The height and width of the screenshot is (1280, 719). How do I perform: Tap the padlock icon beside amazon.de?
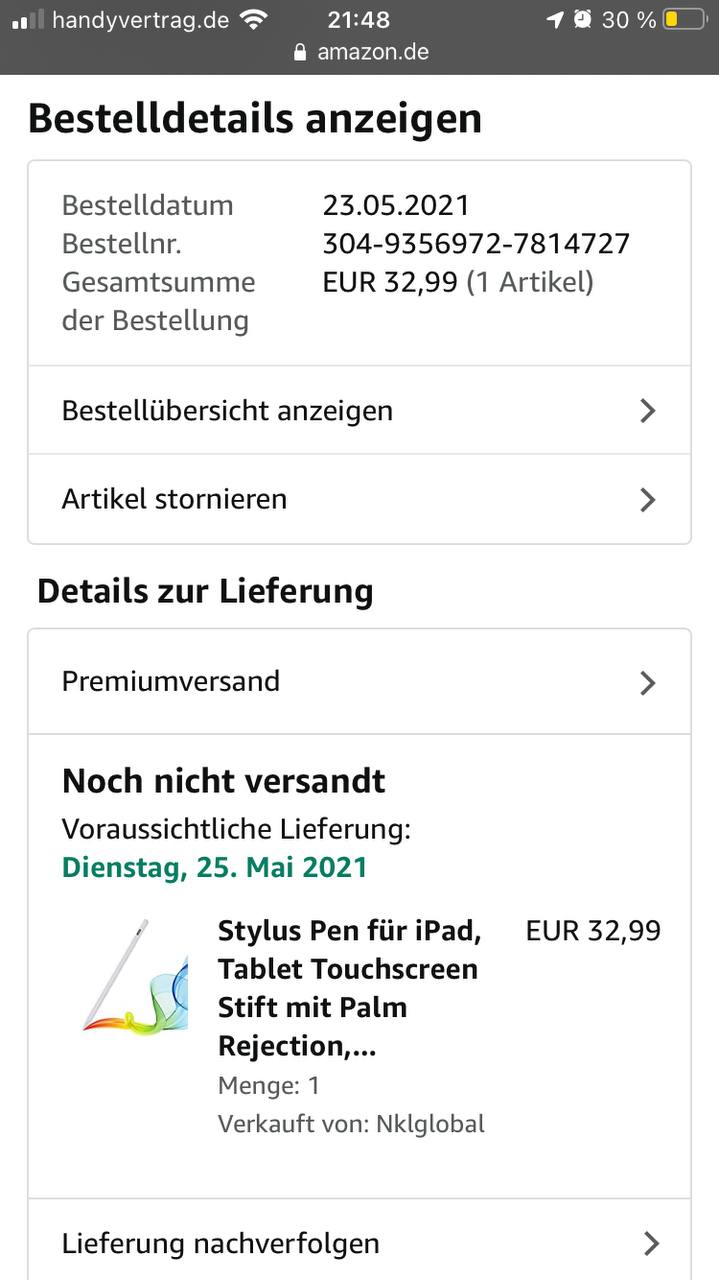(x=300, y=52)
